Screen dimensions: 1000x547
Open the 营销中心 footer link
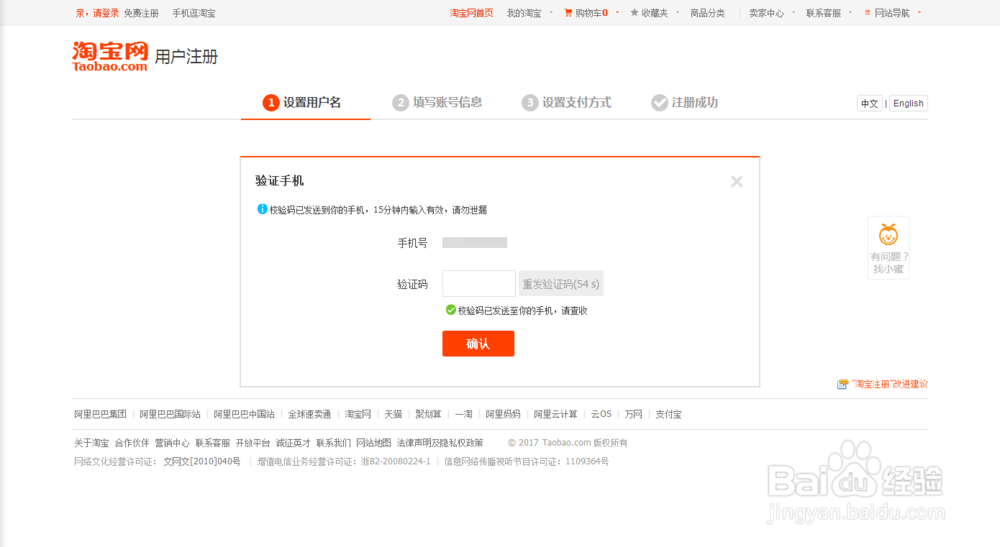click(x=172, y=443)
